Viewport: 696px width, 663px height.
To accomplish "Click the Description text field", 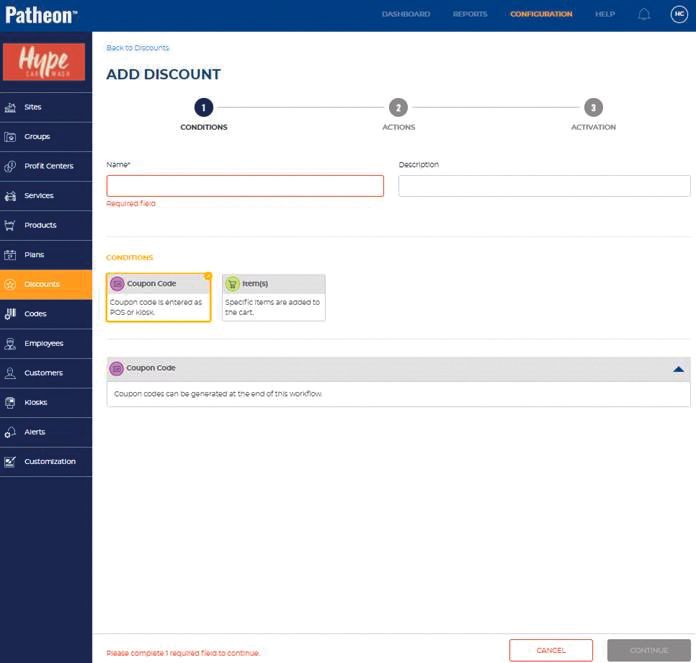I will [544, 186].
